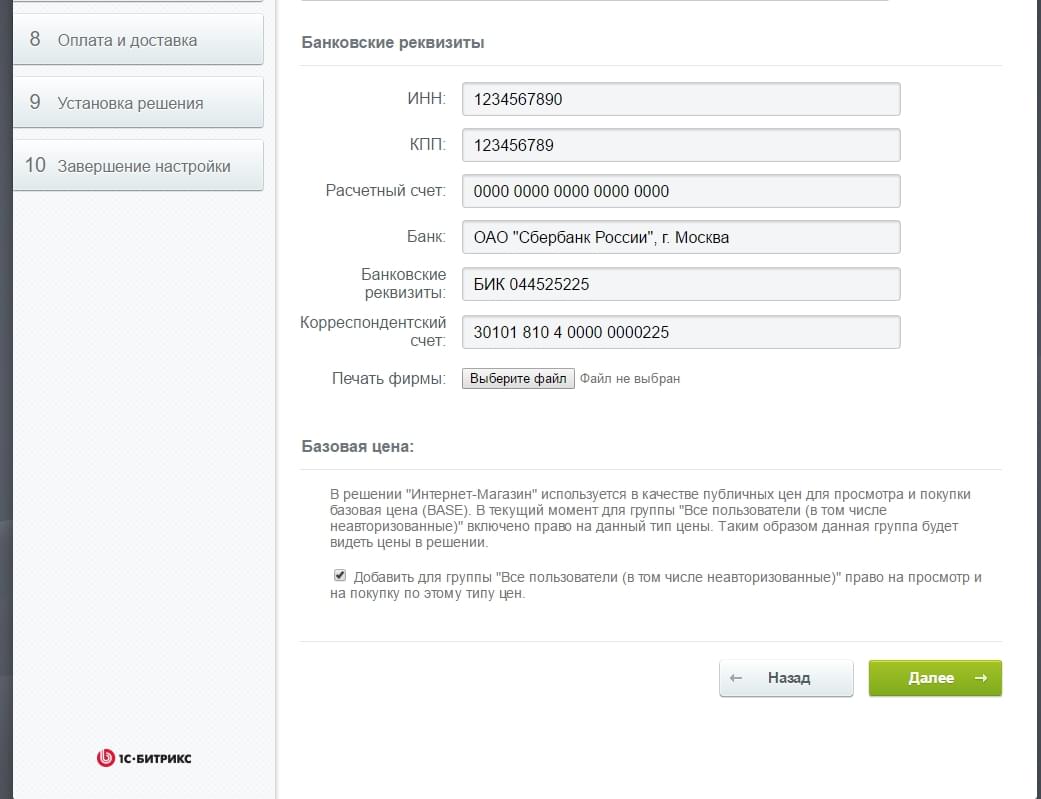Click the right arrow icon on Далее
The height and width of the screenshot is (799, 1041).
(981, 678)
